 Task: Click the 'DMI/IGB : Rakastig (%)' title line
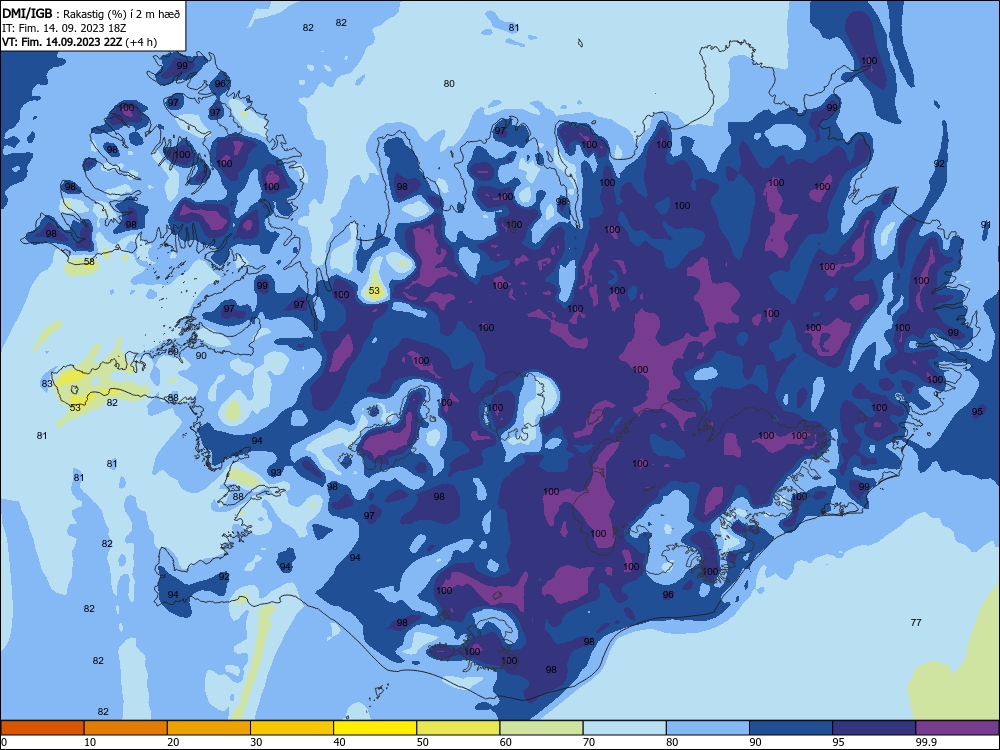point(91,14)
